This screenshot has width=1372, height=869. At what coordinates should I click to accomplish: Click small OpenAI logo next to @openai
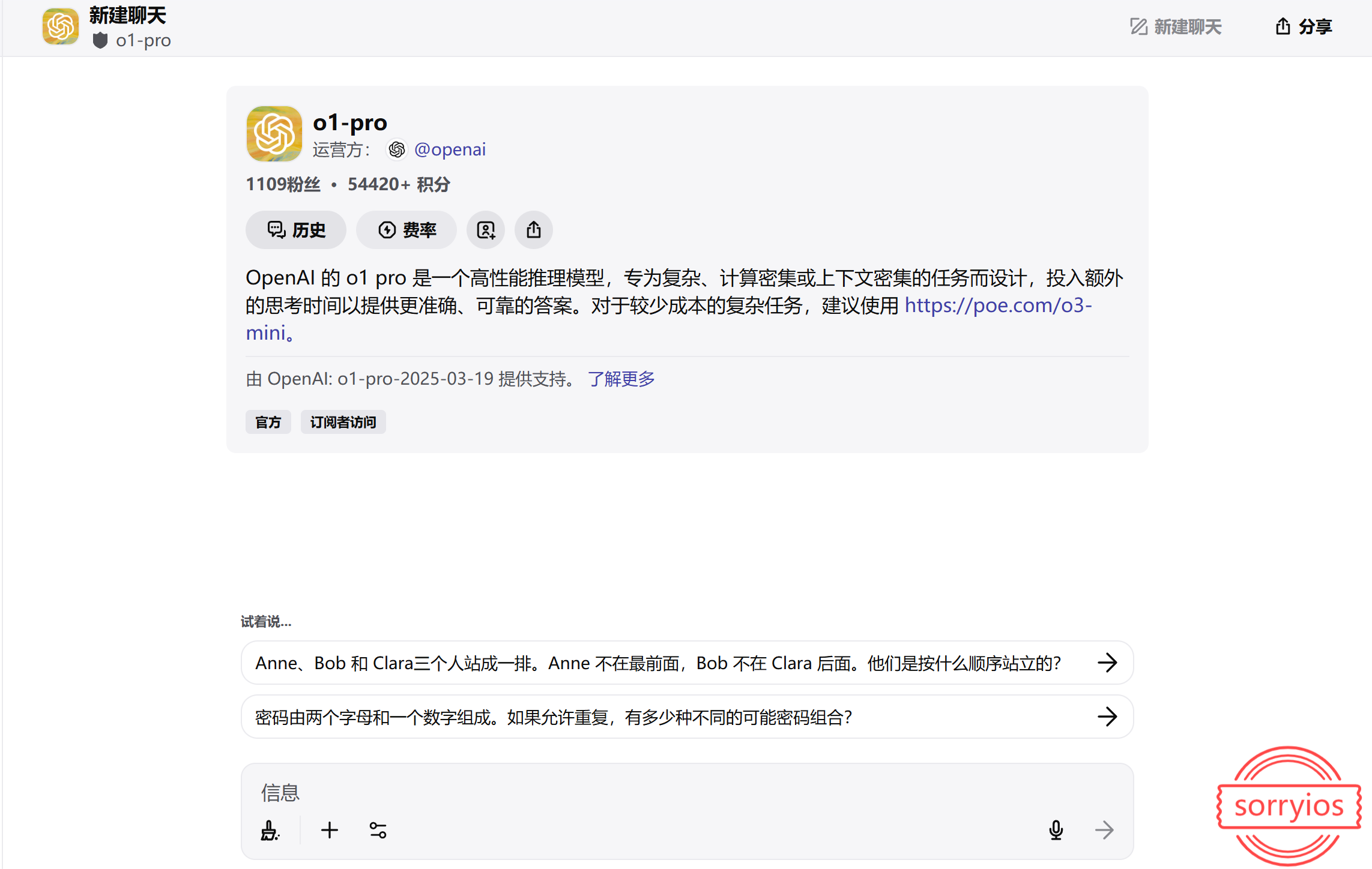point(397,149)
